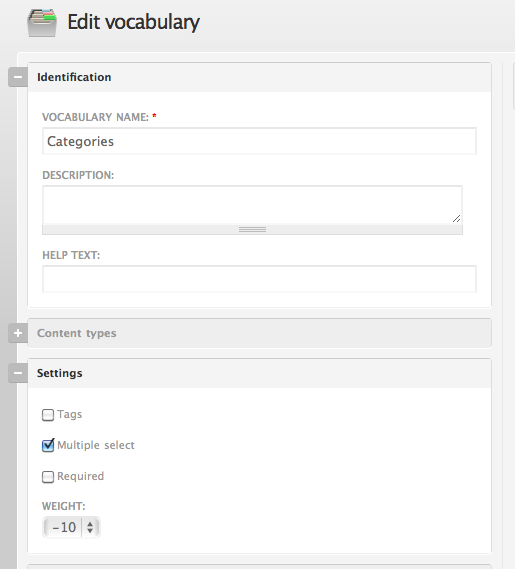The image size is (515, 569).
Task: Open the Weight dropdown showing -10
Action: 71,527
